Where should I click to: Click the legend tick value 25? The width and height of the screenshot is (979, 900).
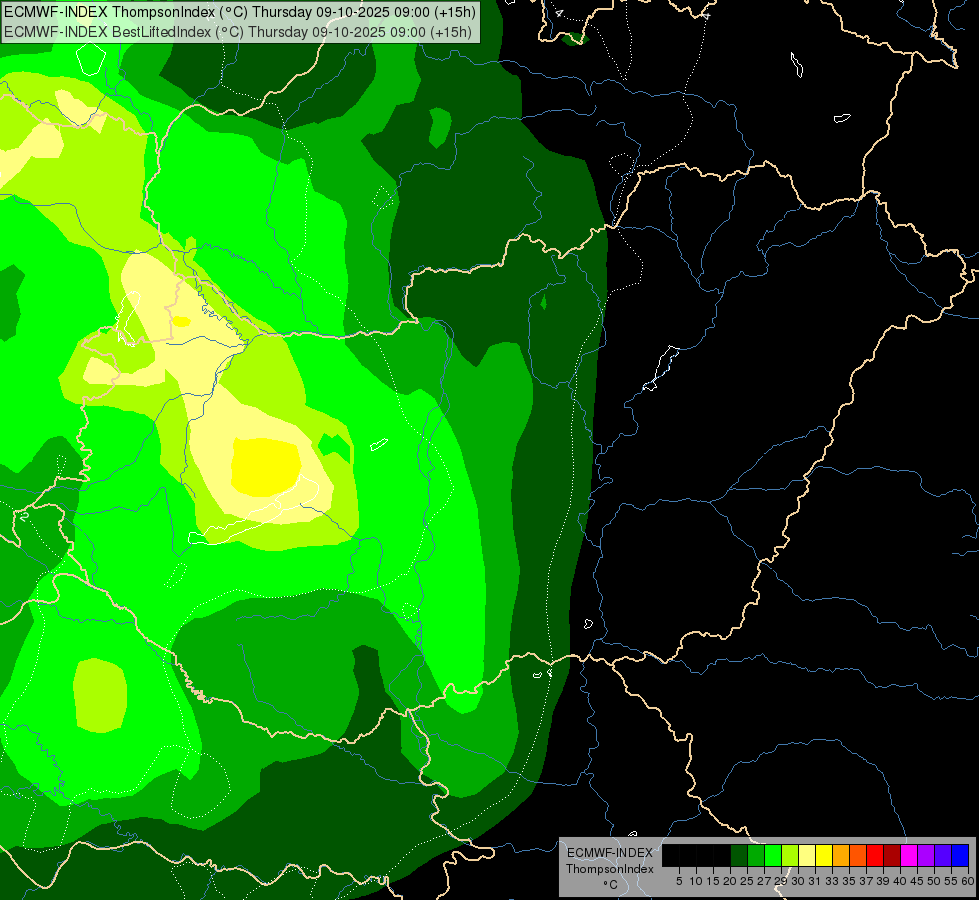tap(747, 881)
